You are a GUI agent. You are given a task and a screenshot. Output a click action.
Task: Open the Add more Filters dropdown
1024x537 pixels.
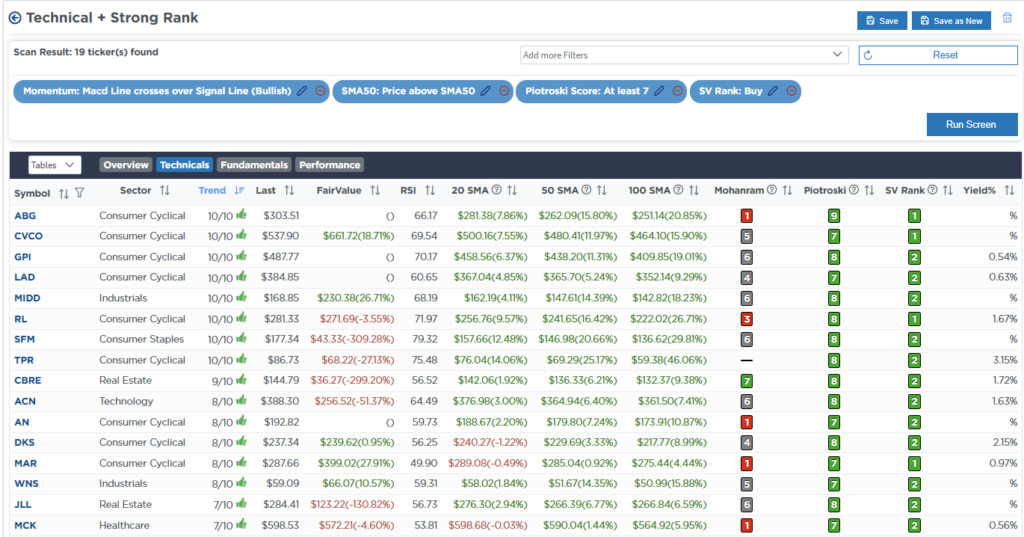click(684, 55)
